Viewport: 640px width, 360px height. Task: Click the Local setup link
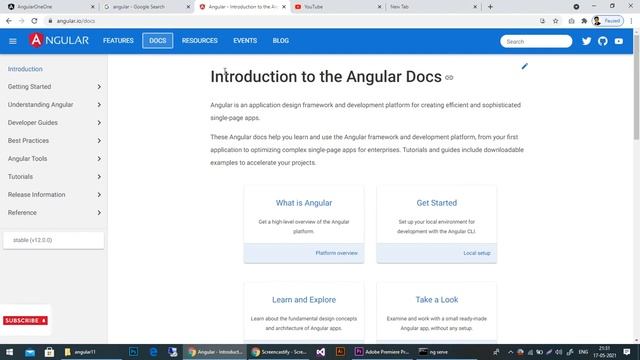pyautogui.click(x=477, y=253)
